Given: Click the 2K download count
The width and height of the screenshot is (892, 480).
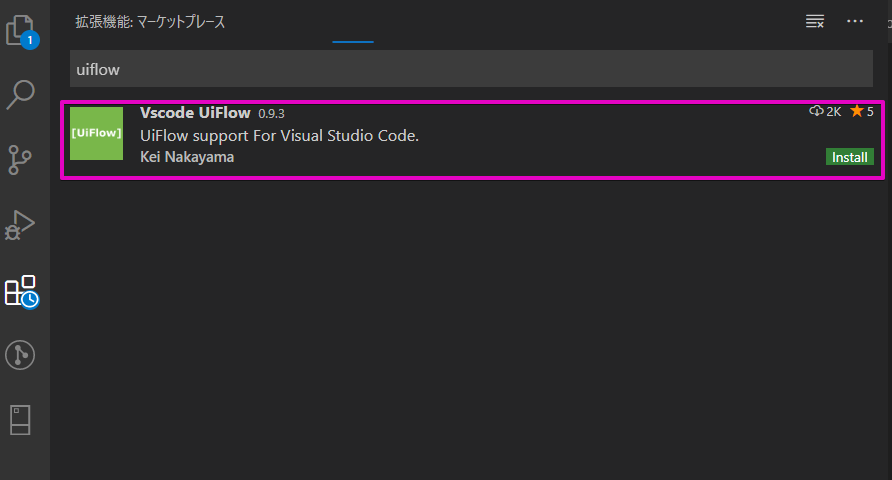Looking at the screenshot, I should 825,111.
